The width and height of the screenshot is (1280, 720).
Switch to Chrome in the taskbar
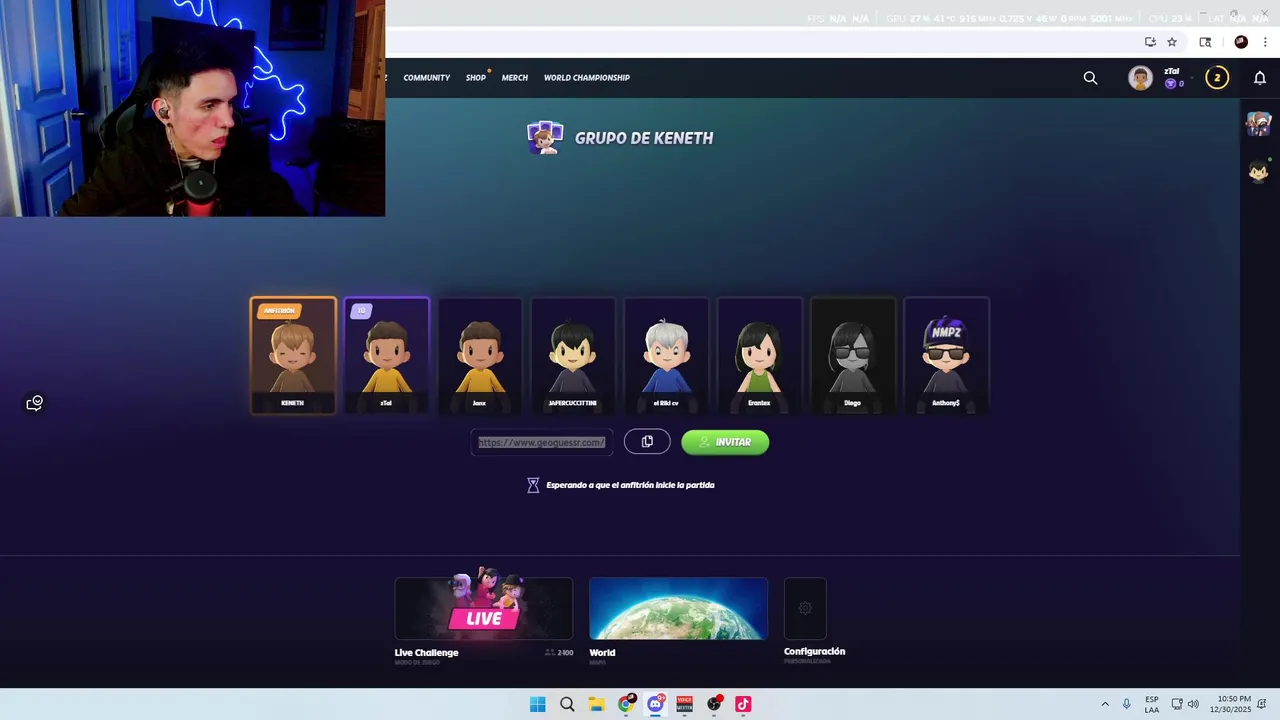click(626, 704)
